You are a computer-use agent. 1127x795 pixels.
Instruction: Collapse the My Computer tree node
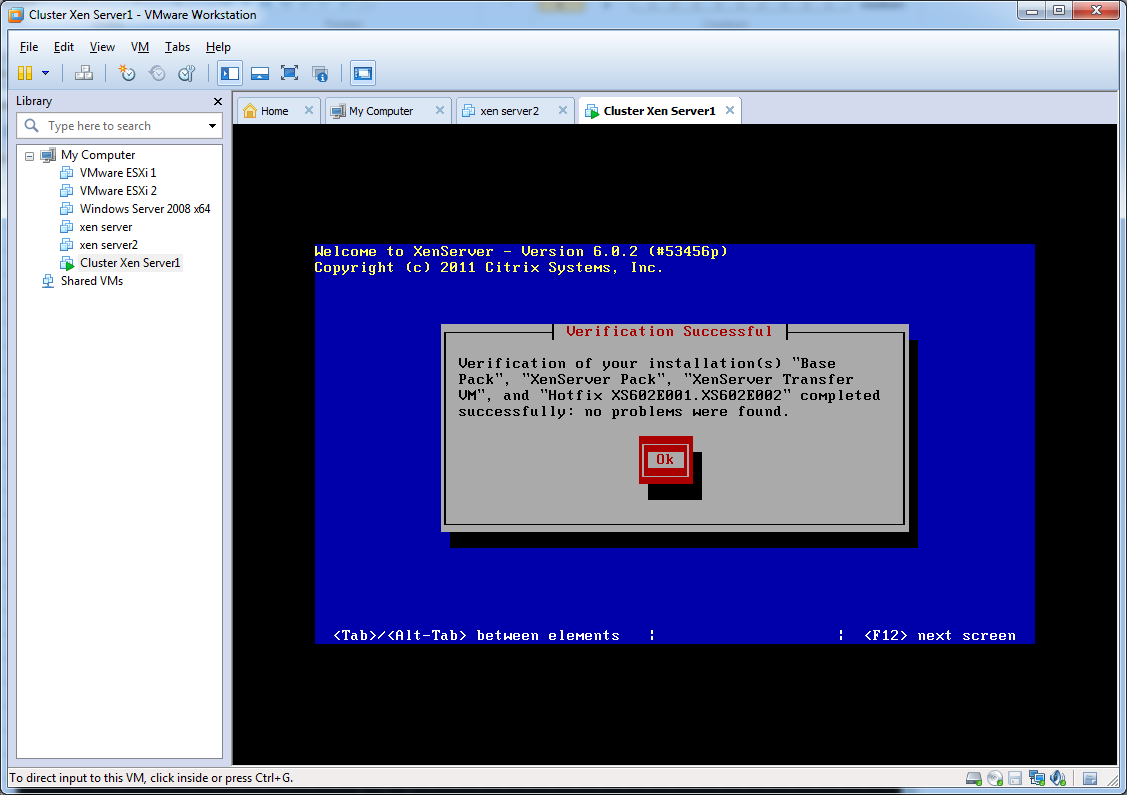tap(30, 155)
